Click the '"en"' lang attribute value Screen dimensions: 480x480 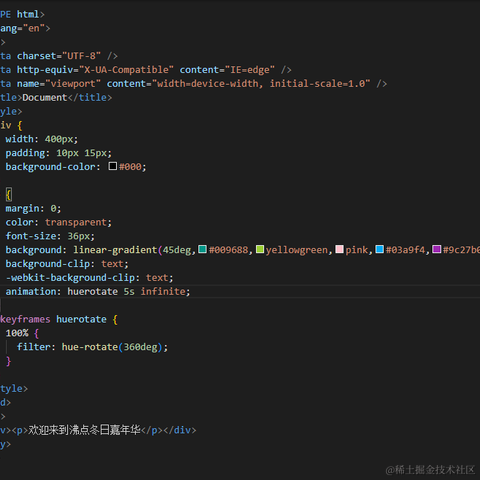34,28
